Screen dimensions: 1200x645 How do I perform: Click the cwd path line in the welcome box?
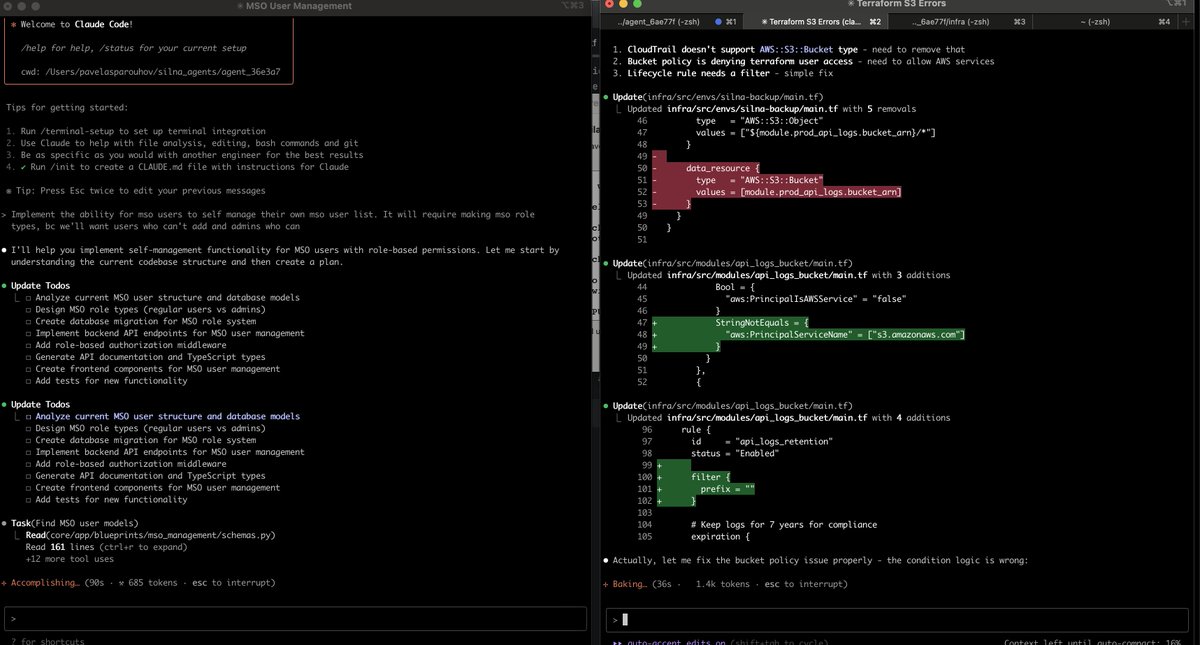[x=150, y=72]
